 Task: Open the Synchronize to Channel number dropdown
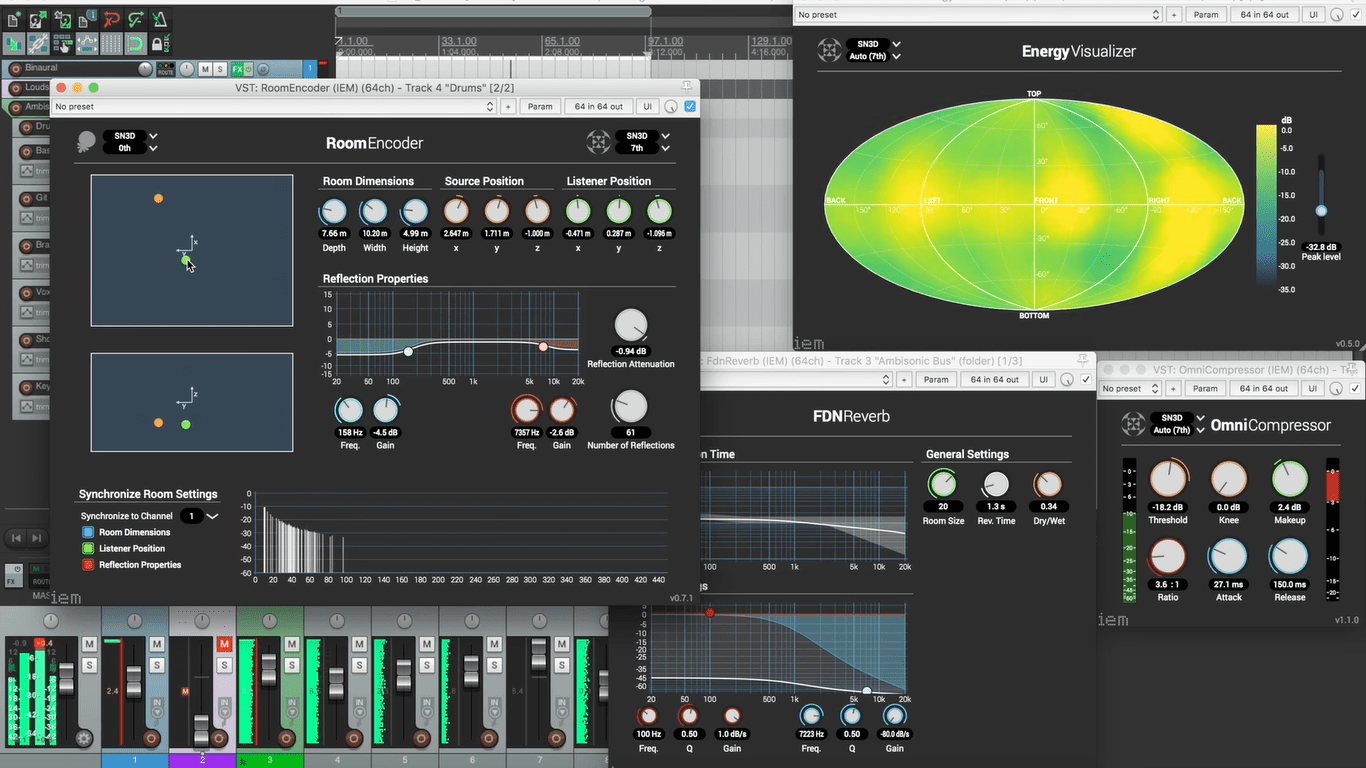tap(194, 515)
